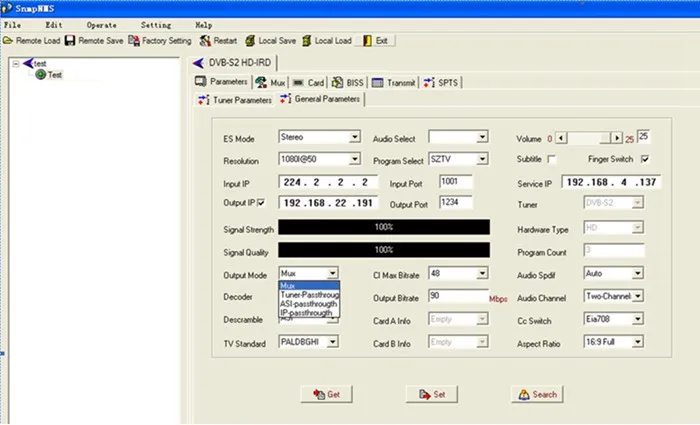The height and width of the screenshot is (425, 700).
Task: Click the green Test node icon
Action: [41, 75]
